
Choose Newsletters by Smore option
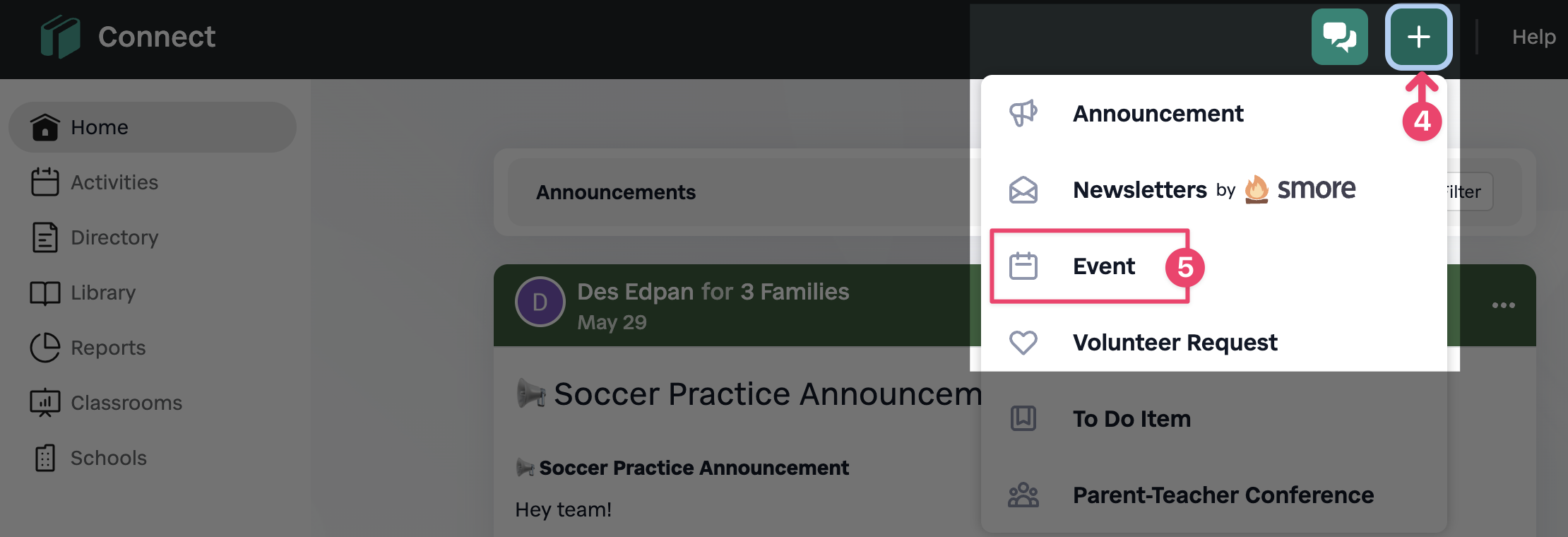[x=1213, y=189]
